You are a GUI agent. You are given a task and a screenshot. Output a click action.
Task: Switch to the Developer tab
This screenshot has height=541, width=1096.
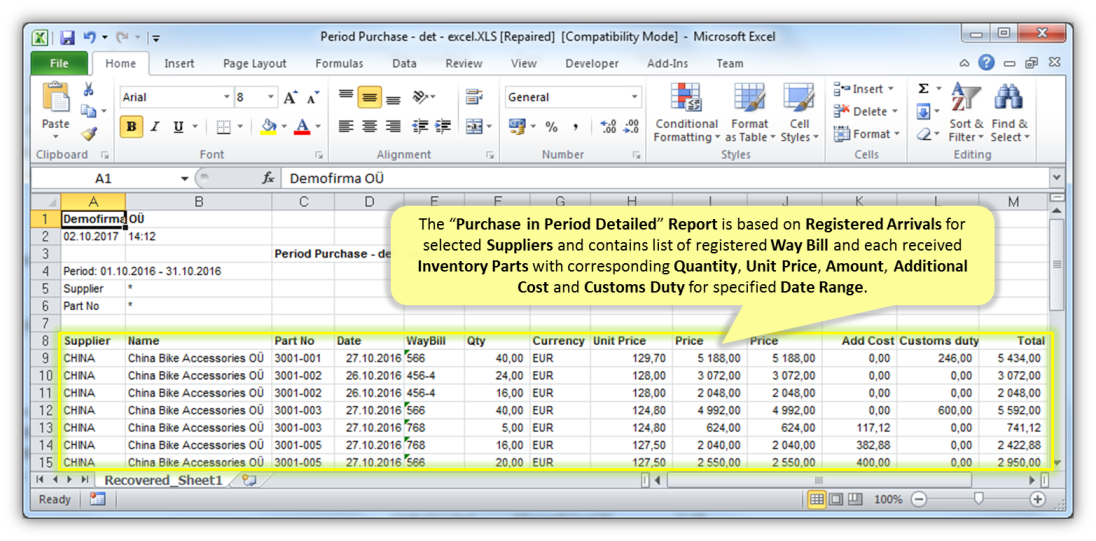click(592, 64)
